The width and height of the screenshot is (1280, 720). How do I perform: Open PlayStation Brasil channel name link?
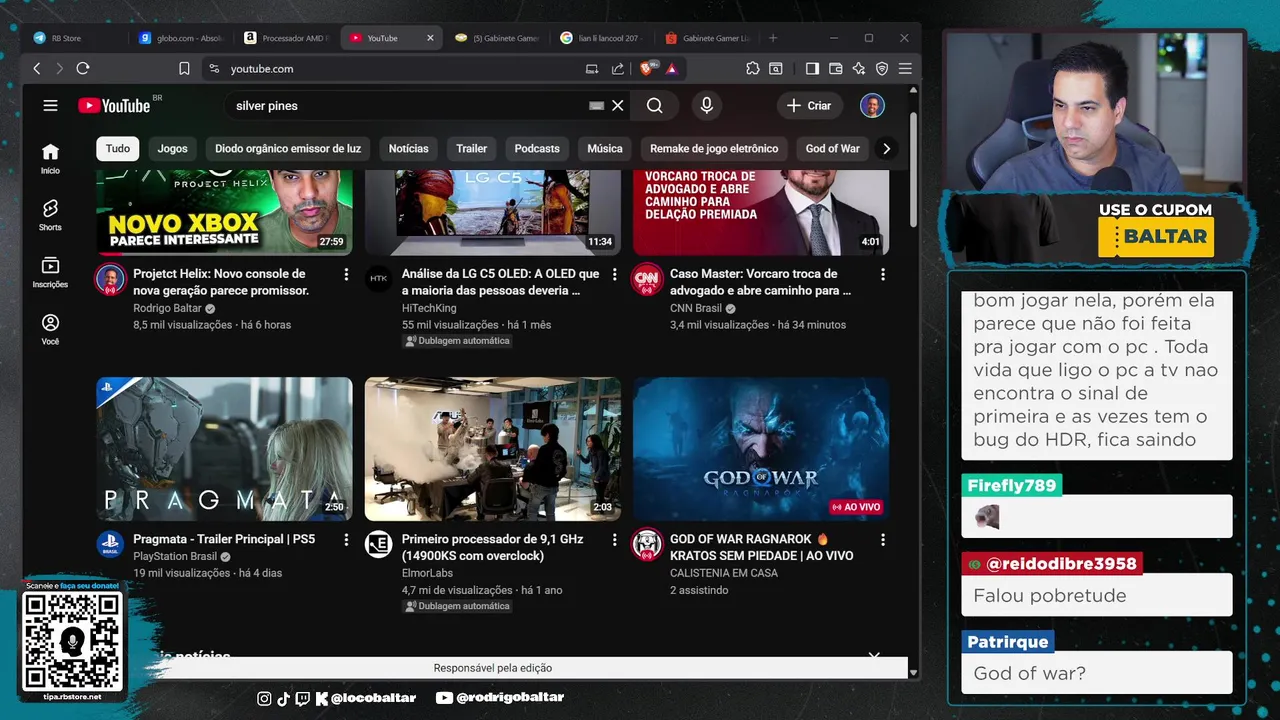175,556
